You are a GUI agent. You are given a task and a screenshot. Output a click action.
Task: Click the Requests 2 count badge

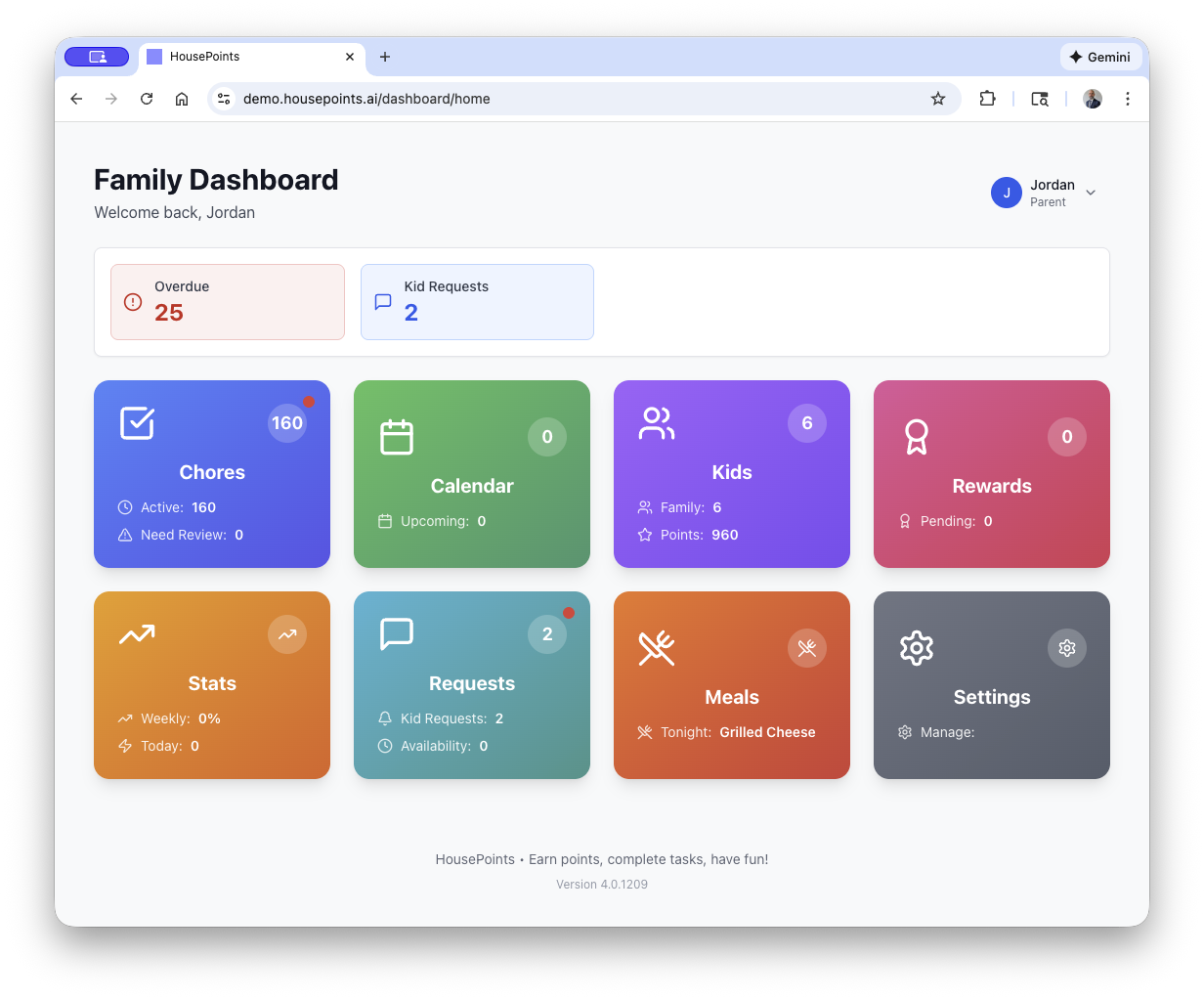(547, 634)
